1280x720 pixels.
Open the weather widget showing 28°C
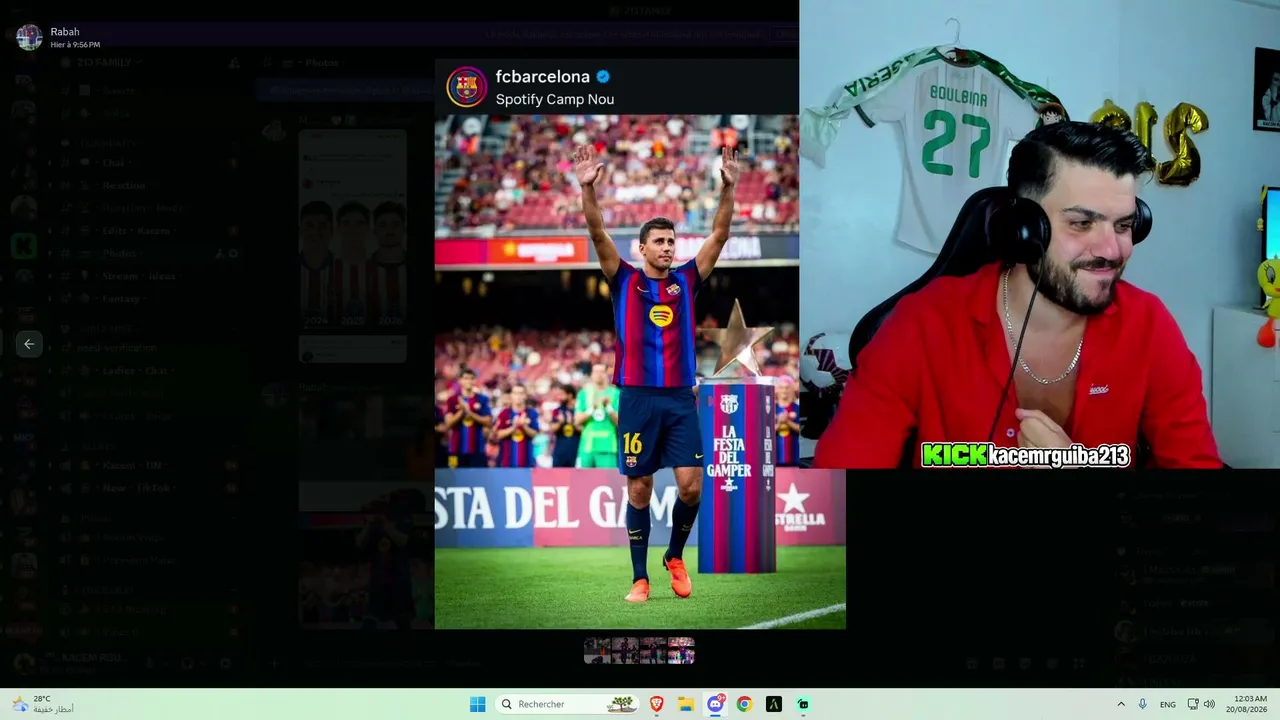[42, 704]
